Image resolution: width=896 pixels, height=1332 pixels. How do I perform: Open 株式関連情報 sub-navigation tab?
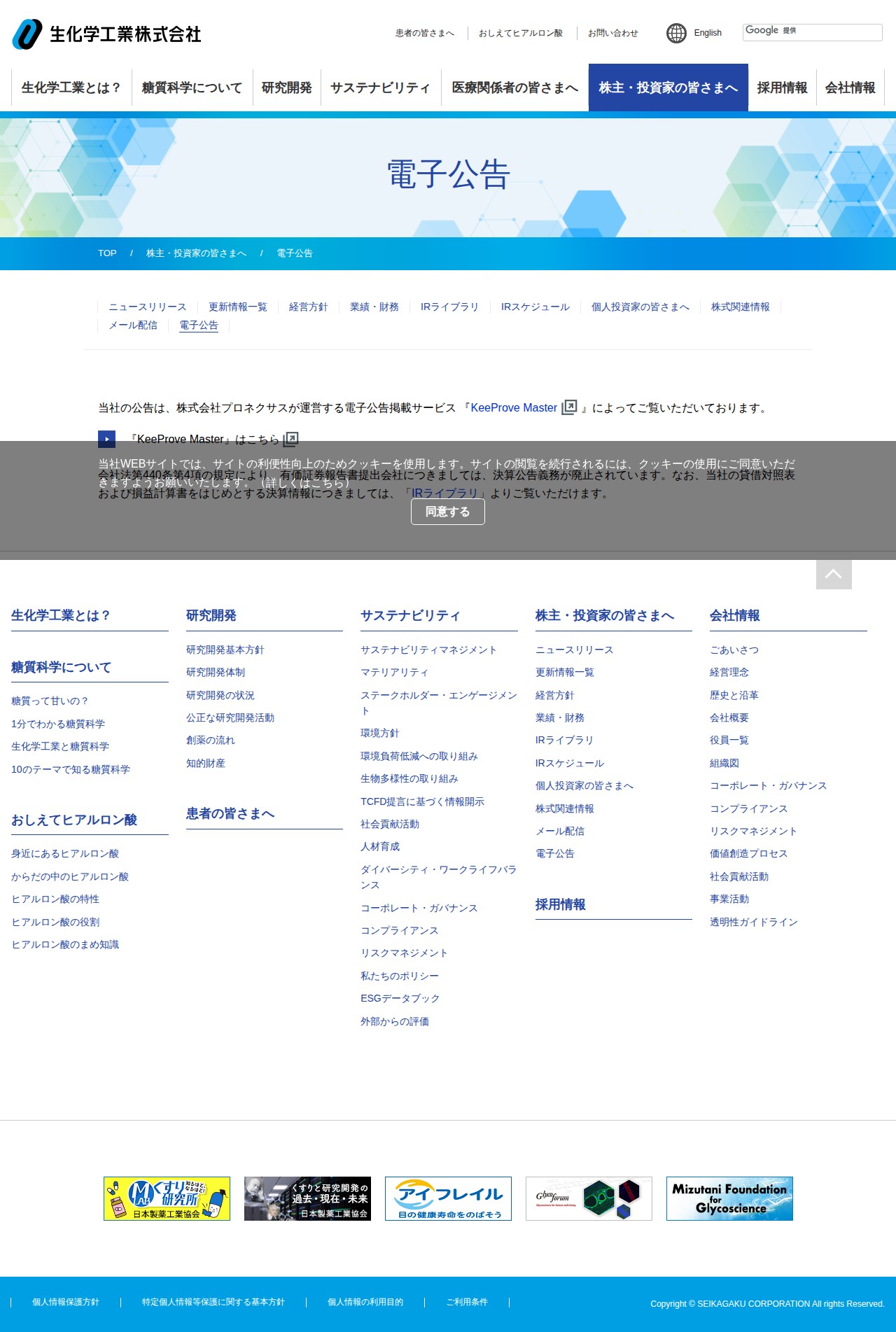pos(741,307)
